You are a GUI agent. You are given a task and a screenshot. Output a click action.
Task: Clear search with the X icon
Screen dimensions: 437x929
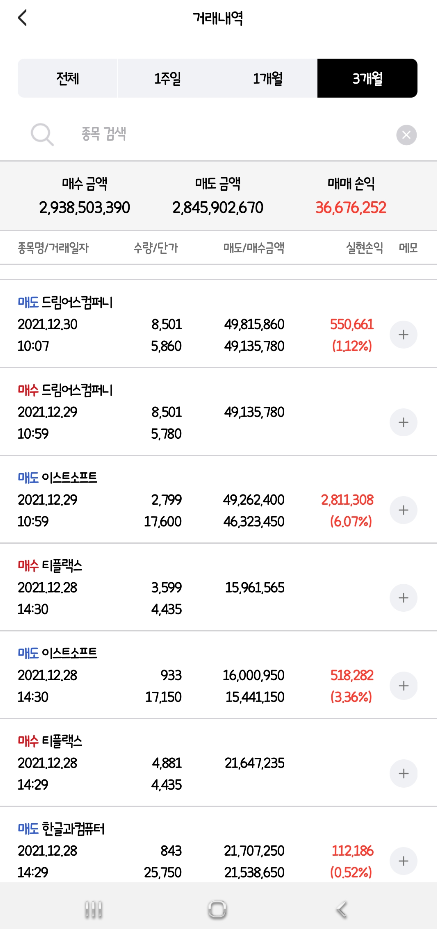pos(406,135)
